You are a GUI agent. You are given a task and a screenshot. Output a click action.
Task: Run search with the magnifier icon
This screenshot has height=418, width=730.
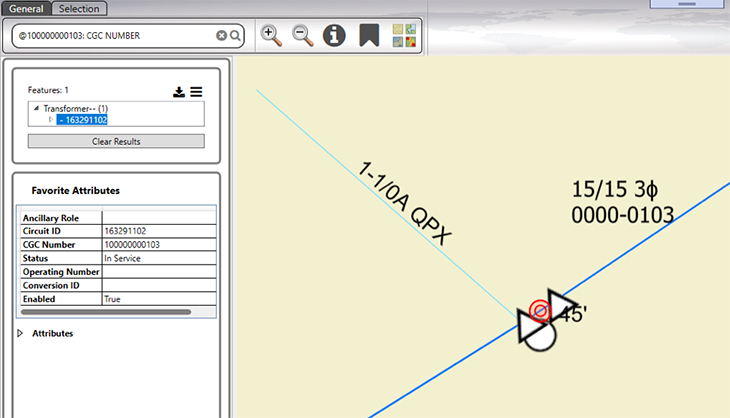pos(236,36)
